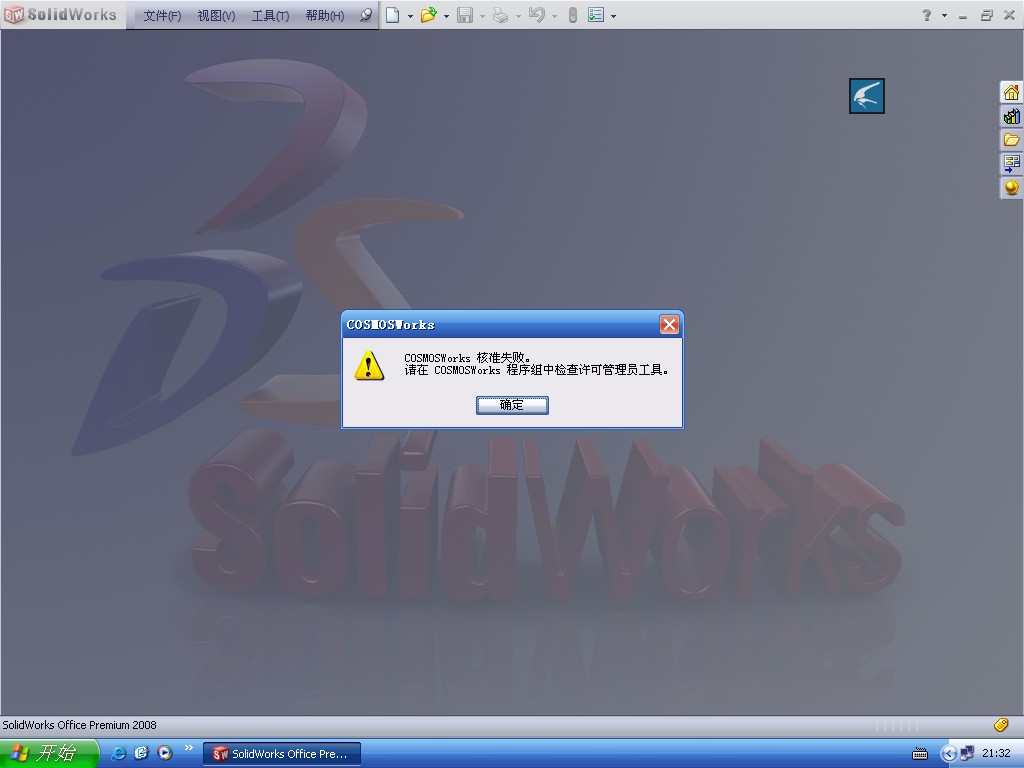
Task: Click the keyboard icon in system tray
Action: click(920, 754)
